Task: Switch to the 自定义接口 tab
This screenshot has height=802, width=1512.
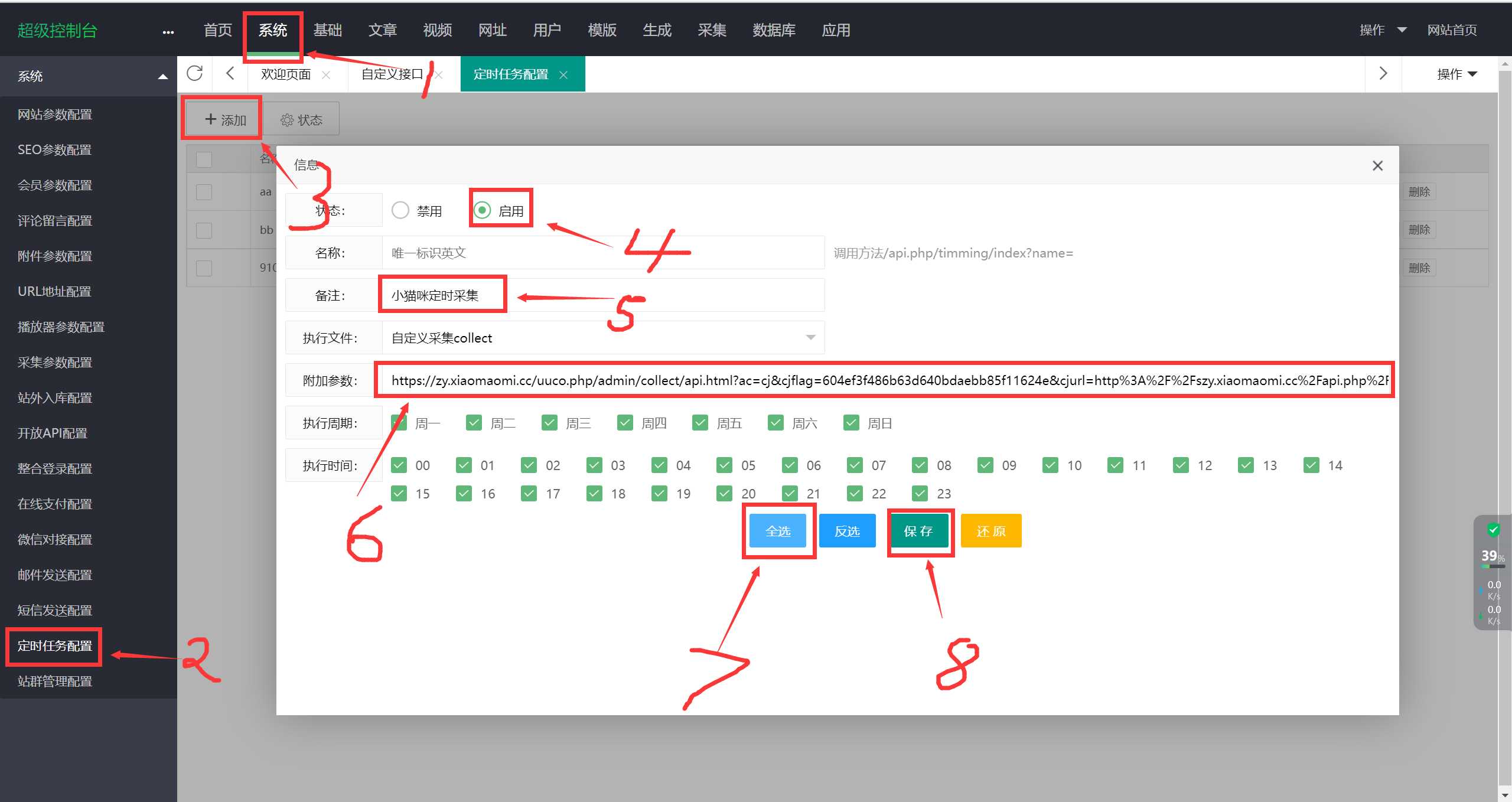Action: tap(392, 74)
